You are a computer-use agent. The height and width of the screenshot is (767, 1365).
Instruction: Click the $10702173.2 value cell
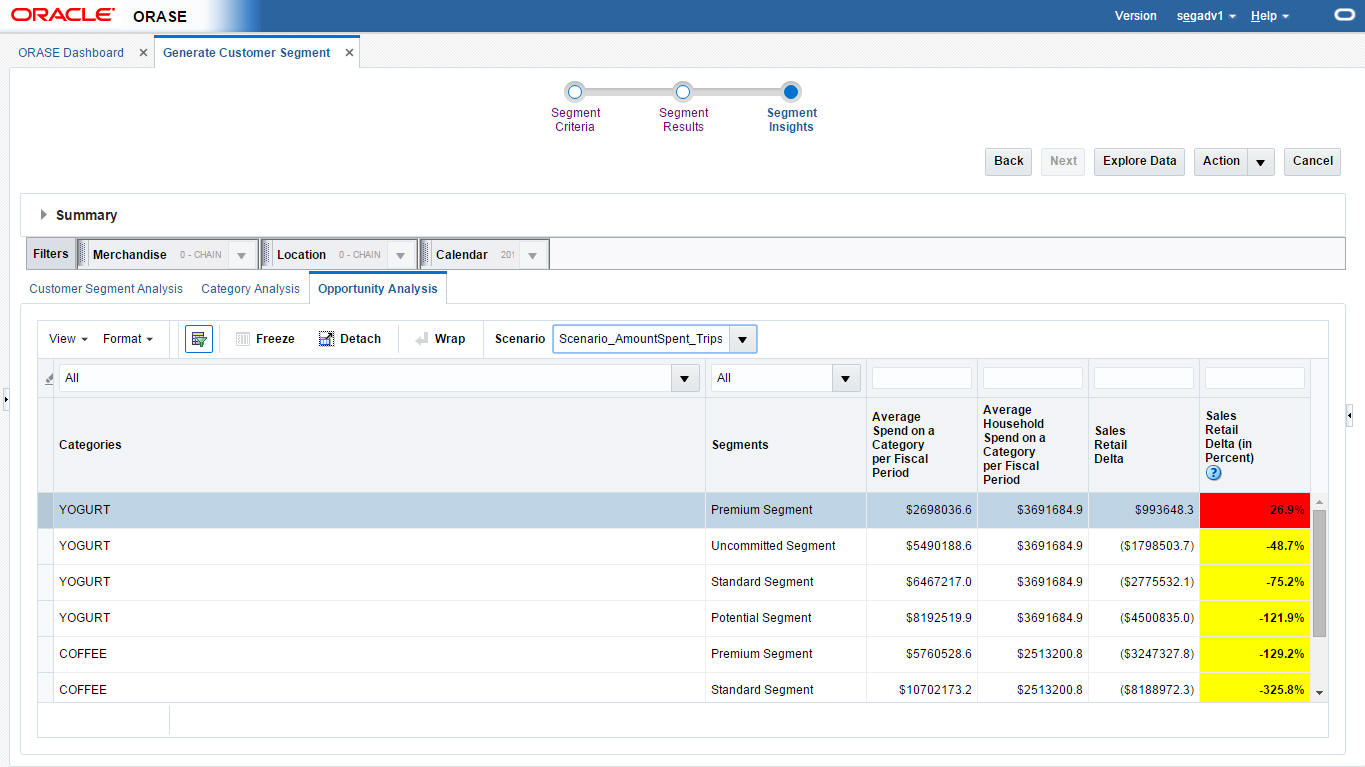pyautogui.click(x=922, y=689)
